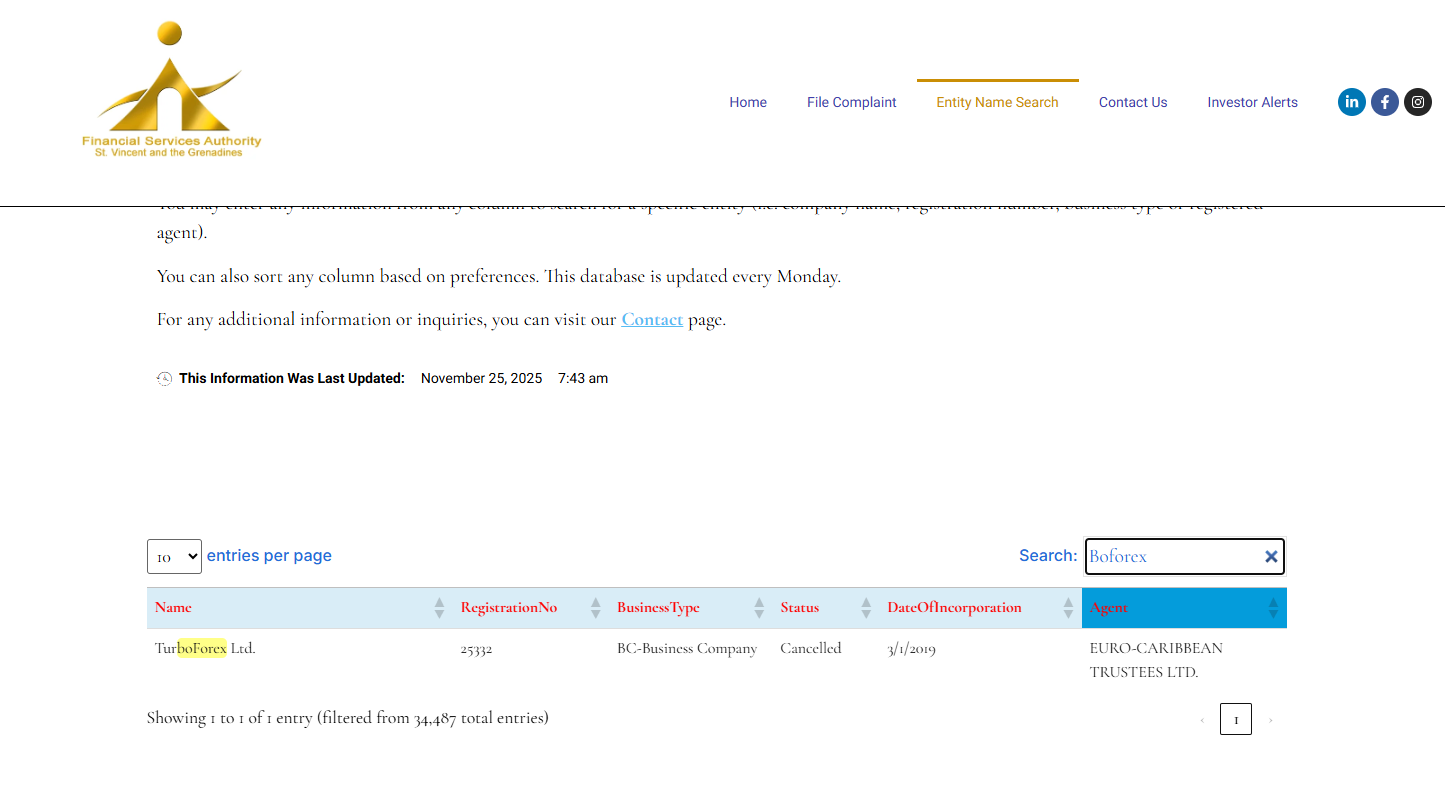
Task: Sort by DateOfIncorporation column arrows
Action: (1068, 608)
